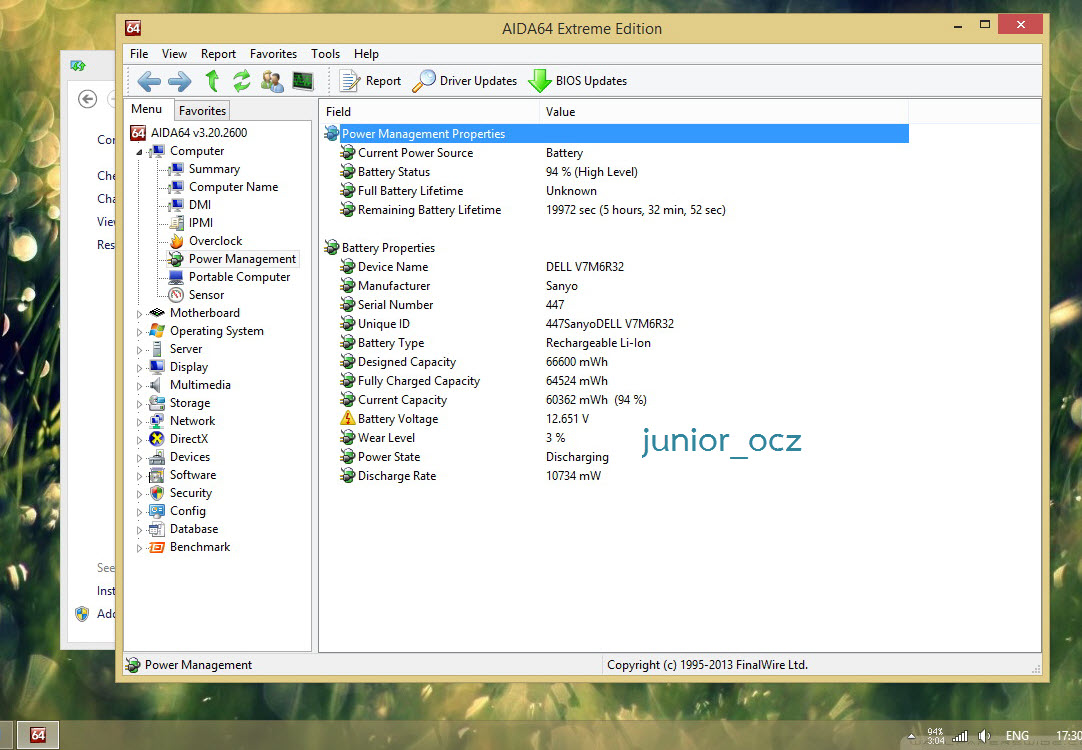Expand the Server tree node
The width and height of the screenshot is (1082, 750).
pos(139,350)
